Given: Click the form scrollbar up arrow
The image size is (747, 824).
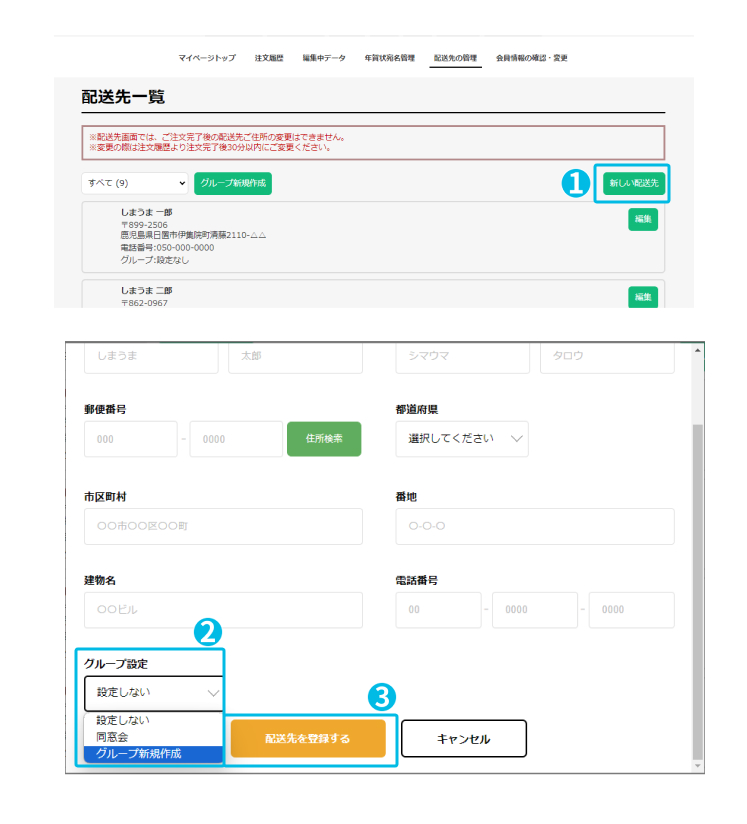Looking at the screenshot, I should [x=698, y=350].
